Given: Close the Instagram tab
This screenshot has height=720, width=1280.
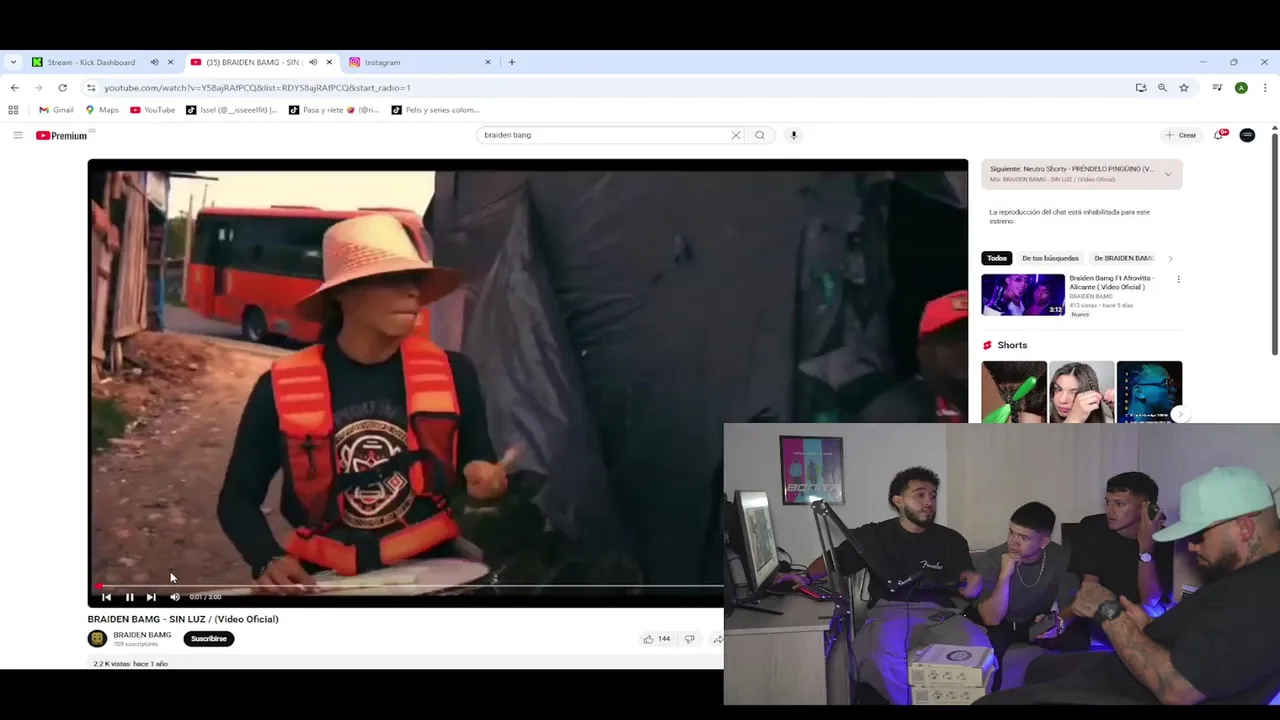Looking at the screenshot, I should point(488,62).
